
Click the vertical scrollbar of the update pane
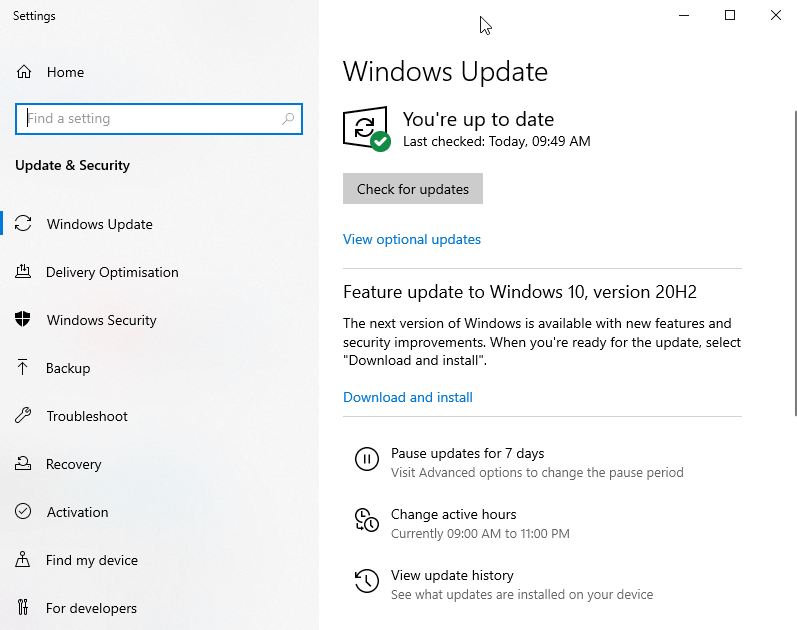794,262
